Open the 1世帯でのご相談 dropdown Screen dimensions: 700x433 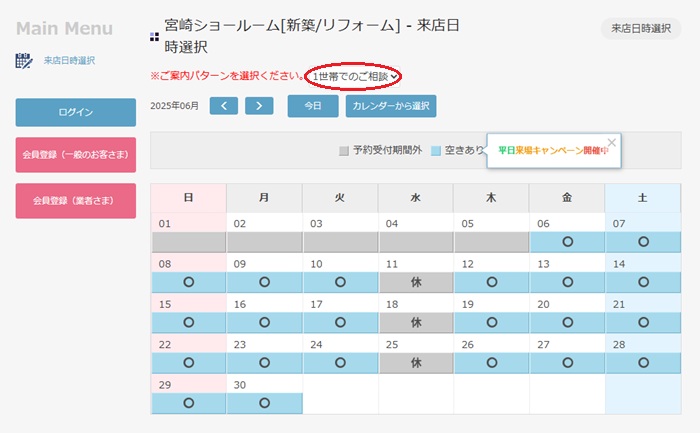point(355,77)
